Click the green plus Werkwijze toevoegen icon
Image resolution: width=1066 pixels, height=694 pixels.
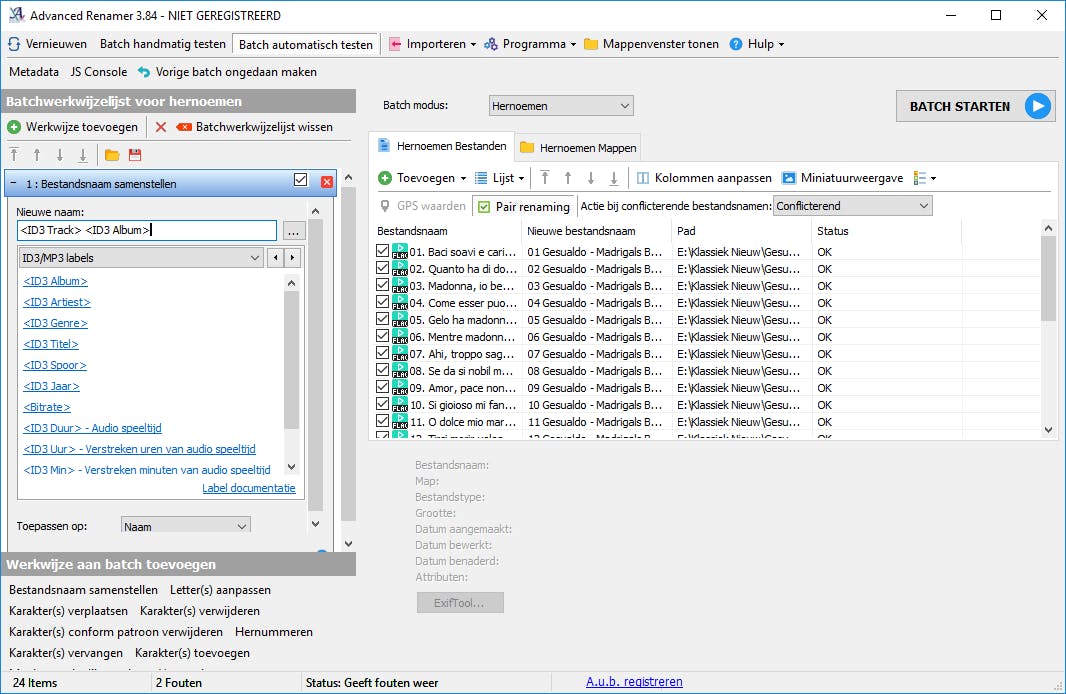coord(14,127)
